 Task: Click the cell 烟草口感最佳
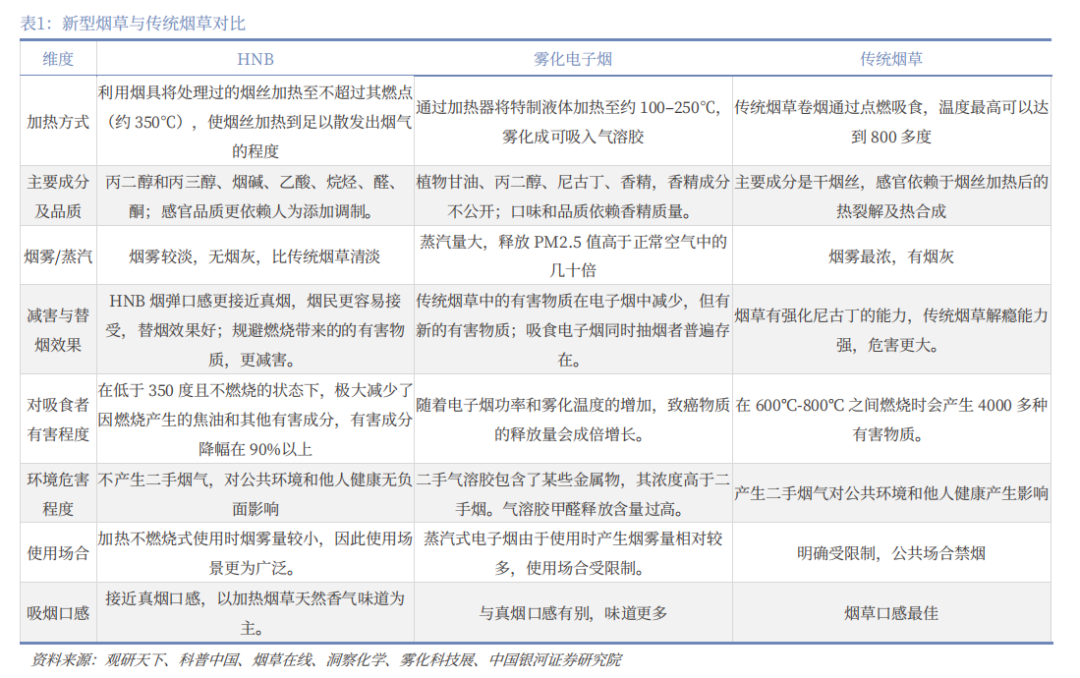(891, 613)
